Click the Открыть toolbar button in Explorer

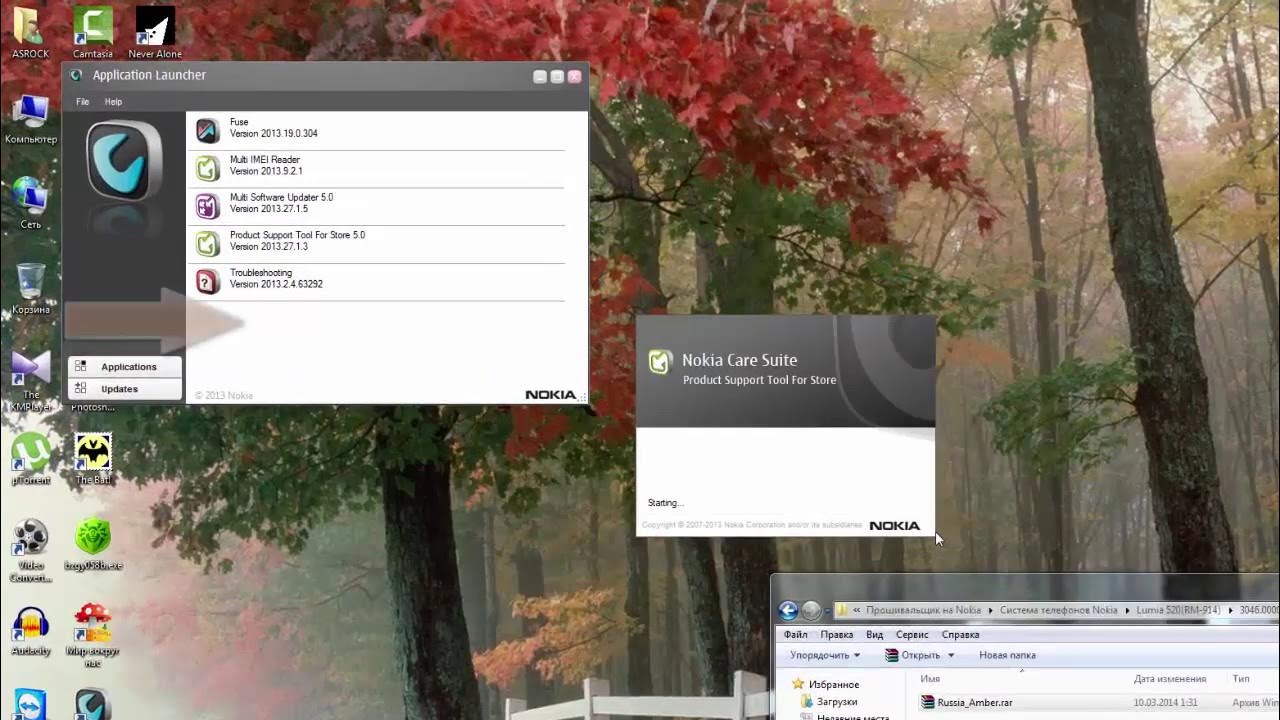click(x=913, y=655)
